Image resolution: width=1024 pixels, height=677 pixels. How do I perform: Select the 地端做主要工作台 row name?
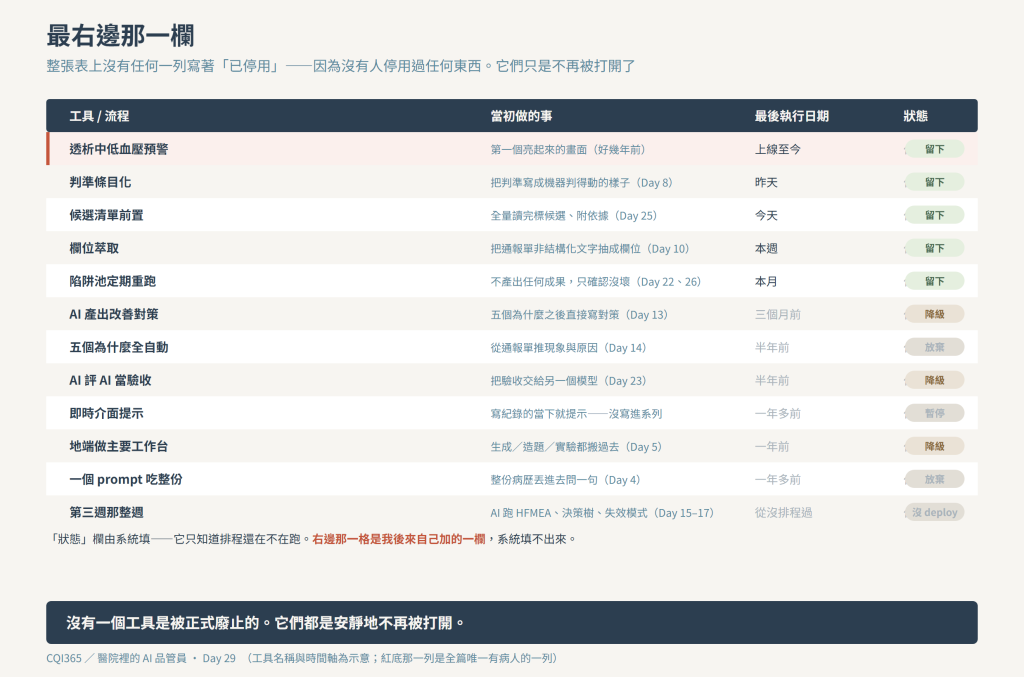tap(119, 447)
